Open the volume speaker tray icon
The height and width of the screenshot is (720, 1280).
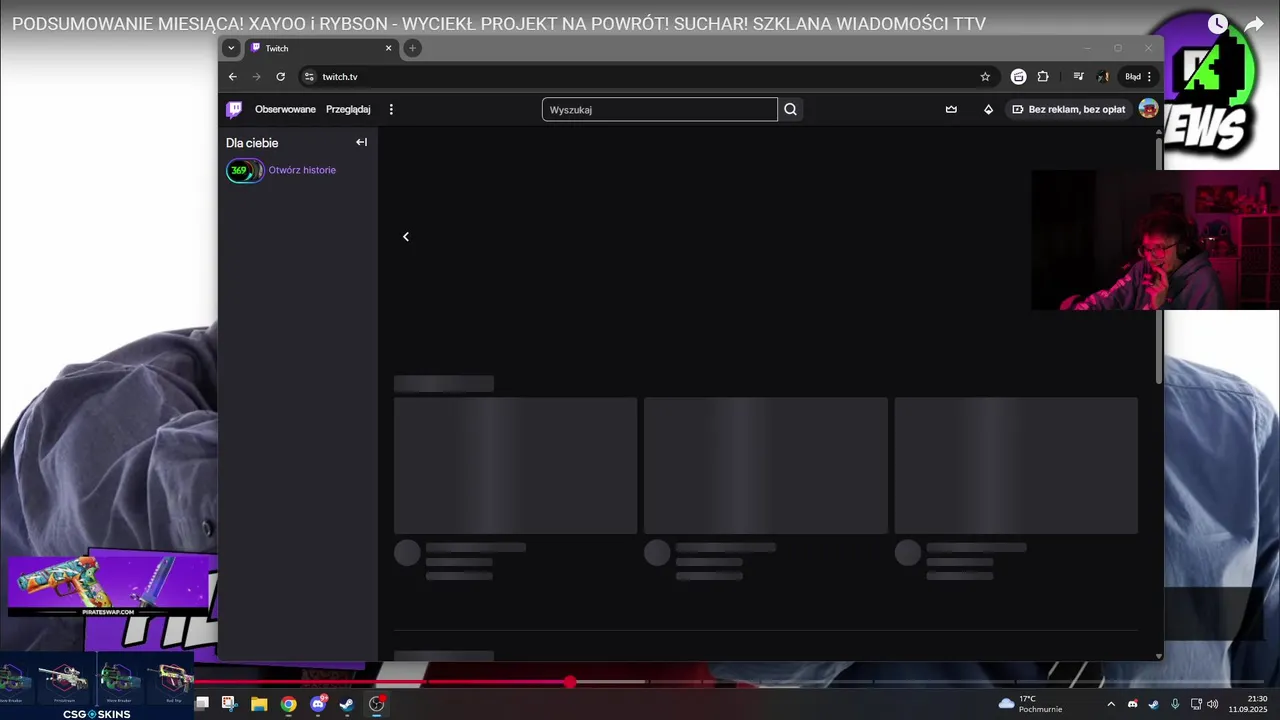pyautogui.click(x=1213, y=704)
